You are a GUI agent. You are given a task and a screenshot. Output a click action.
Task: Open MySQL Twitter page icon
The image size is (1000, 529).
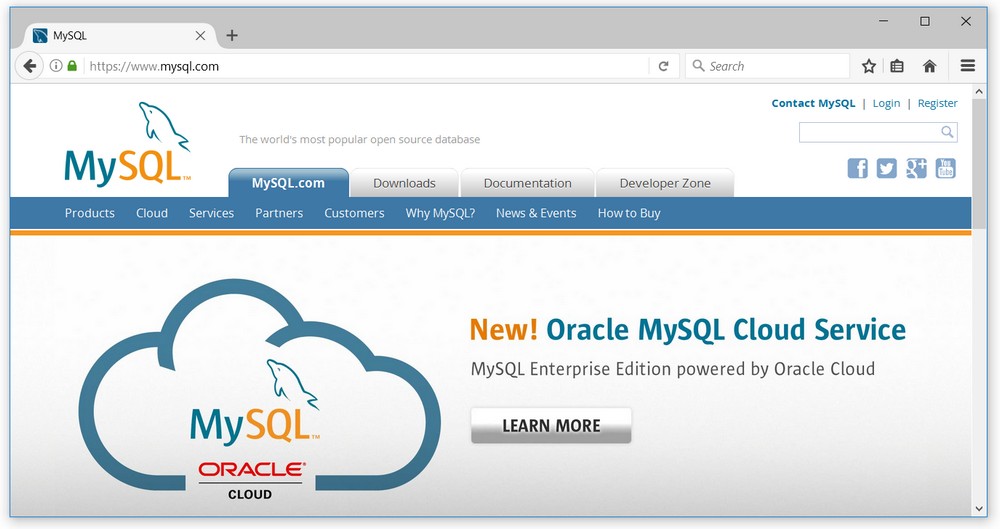point(886,168)
